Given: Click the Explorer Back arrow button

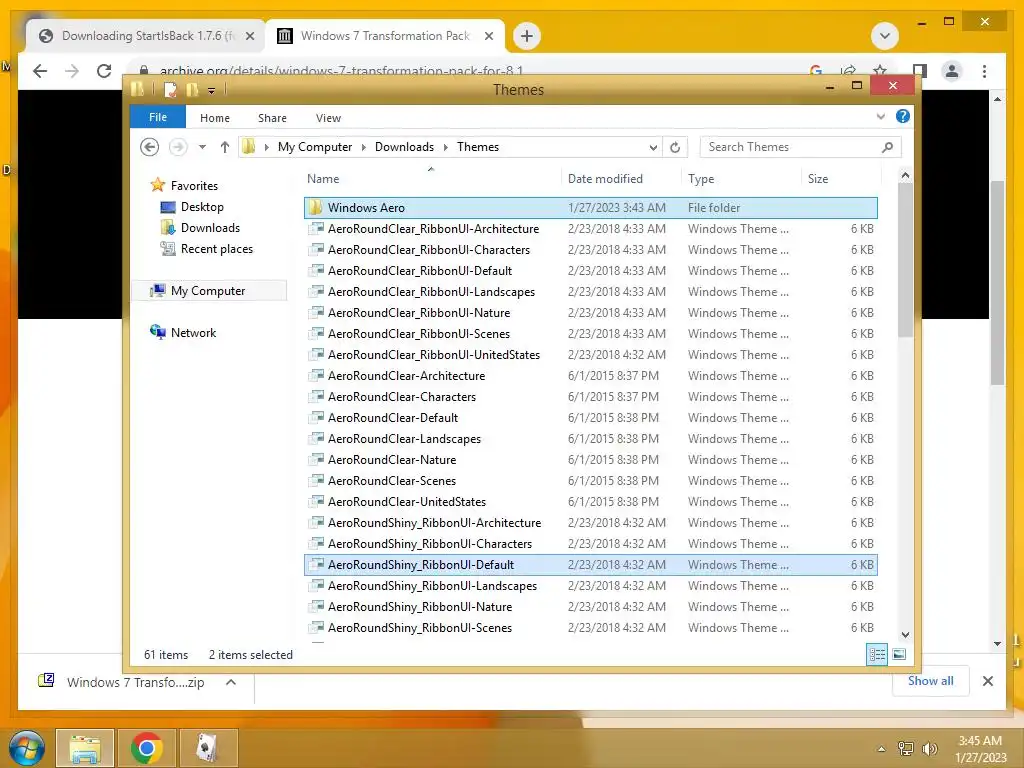Looking at the screenshot, I should point(150,147).
